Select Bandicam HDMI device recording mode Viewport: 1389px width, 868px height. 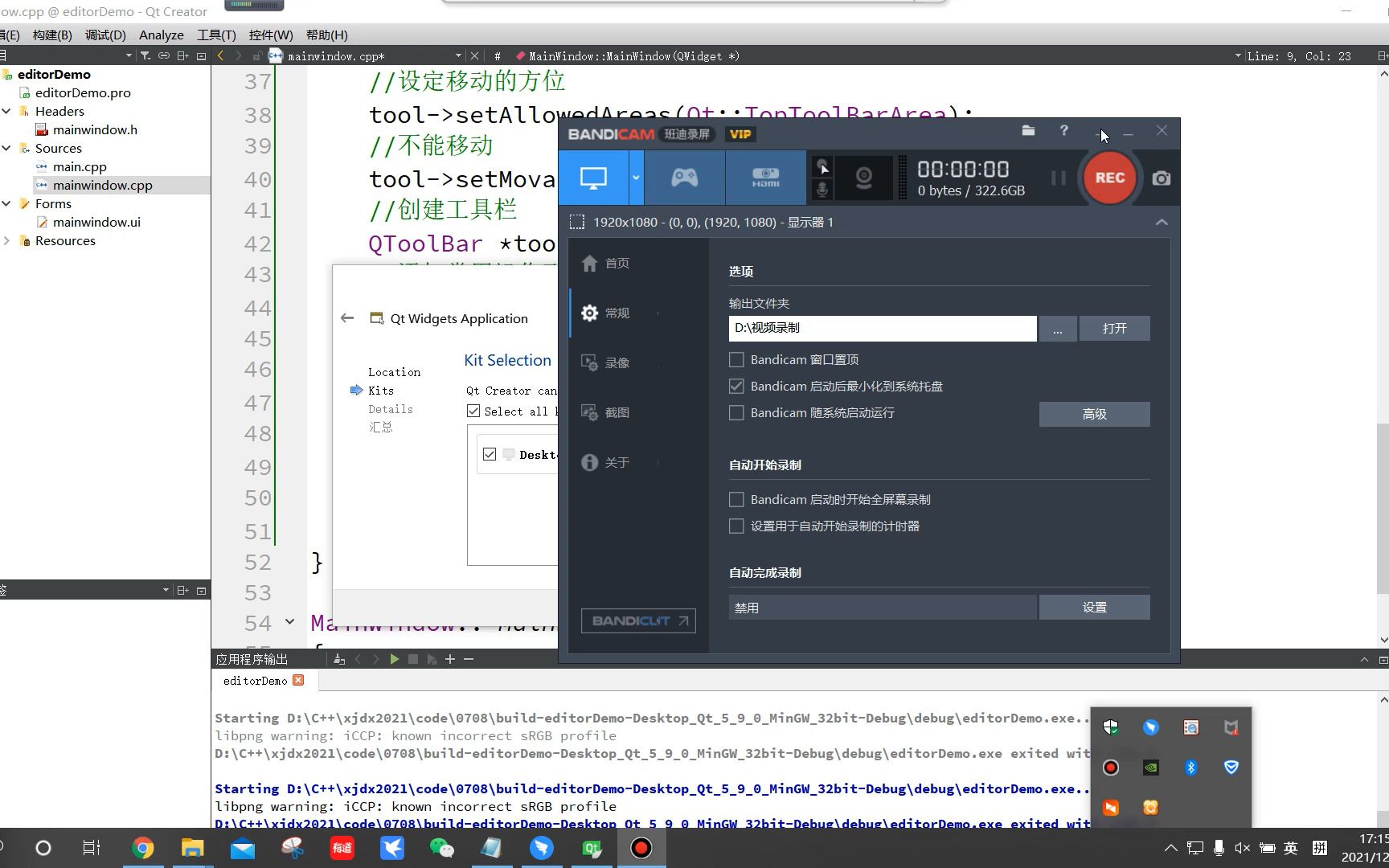[x=765, y=178]
